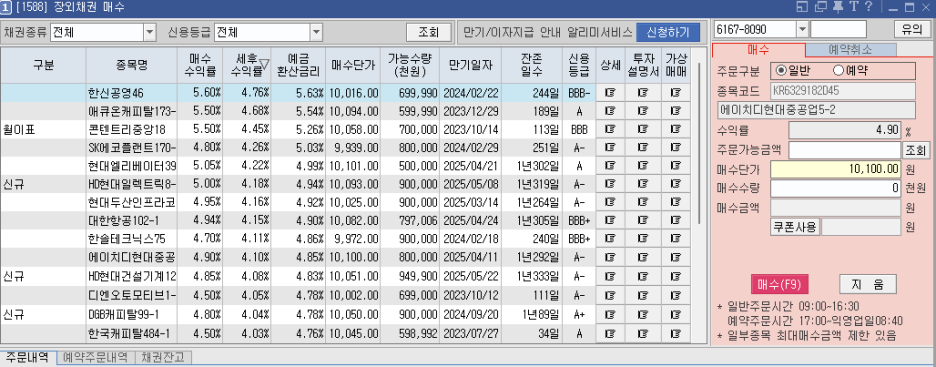936x367 pixels.
Task: Click the 만기일자 column header
Action: click(x=470, y=65)
